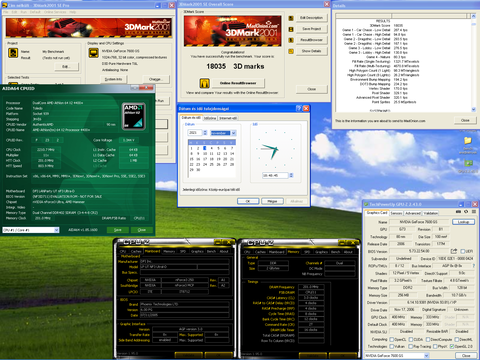Click the GPU-Z title bar app icon

coord(366,204)
